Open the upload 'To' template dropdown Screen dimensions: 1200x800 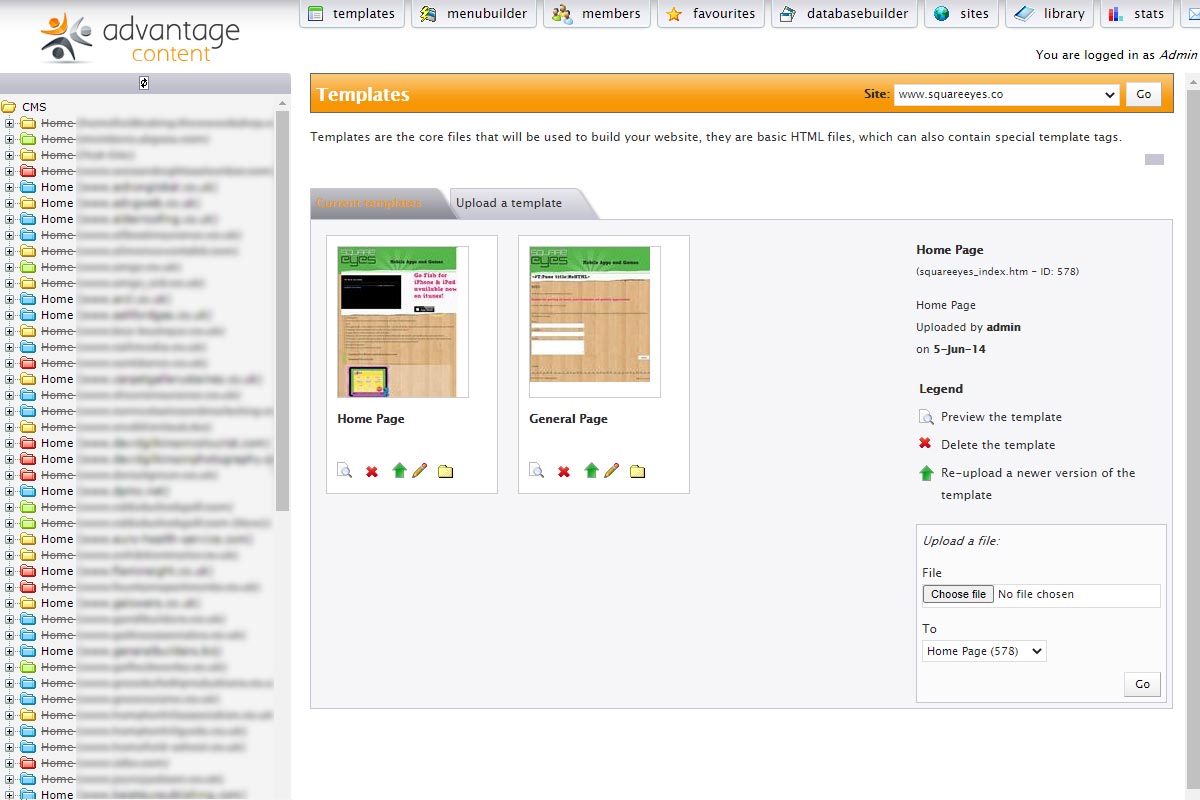pos(983,651)
